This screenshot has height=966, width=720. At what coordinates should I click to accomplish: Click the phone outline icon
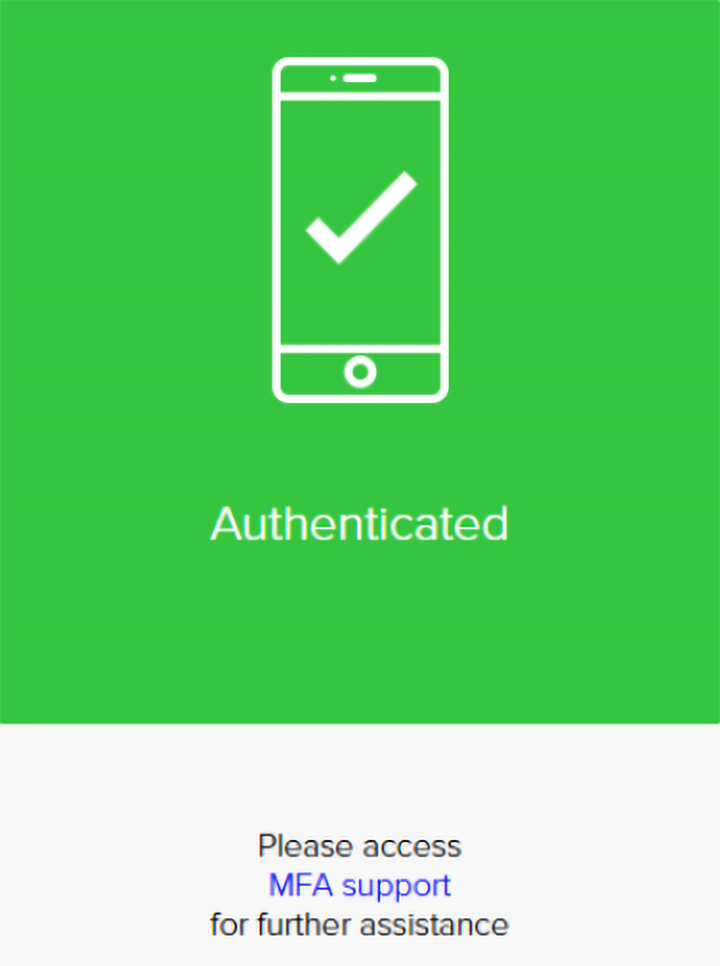tap(360, 230)
